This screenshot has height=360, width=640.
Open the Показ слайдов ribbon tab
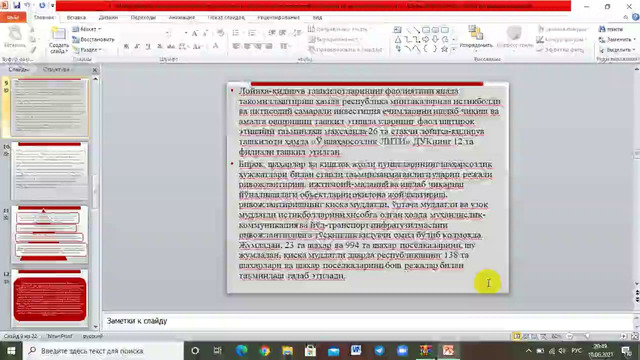click(226, 18)
